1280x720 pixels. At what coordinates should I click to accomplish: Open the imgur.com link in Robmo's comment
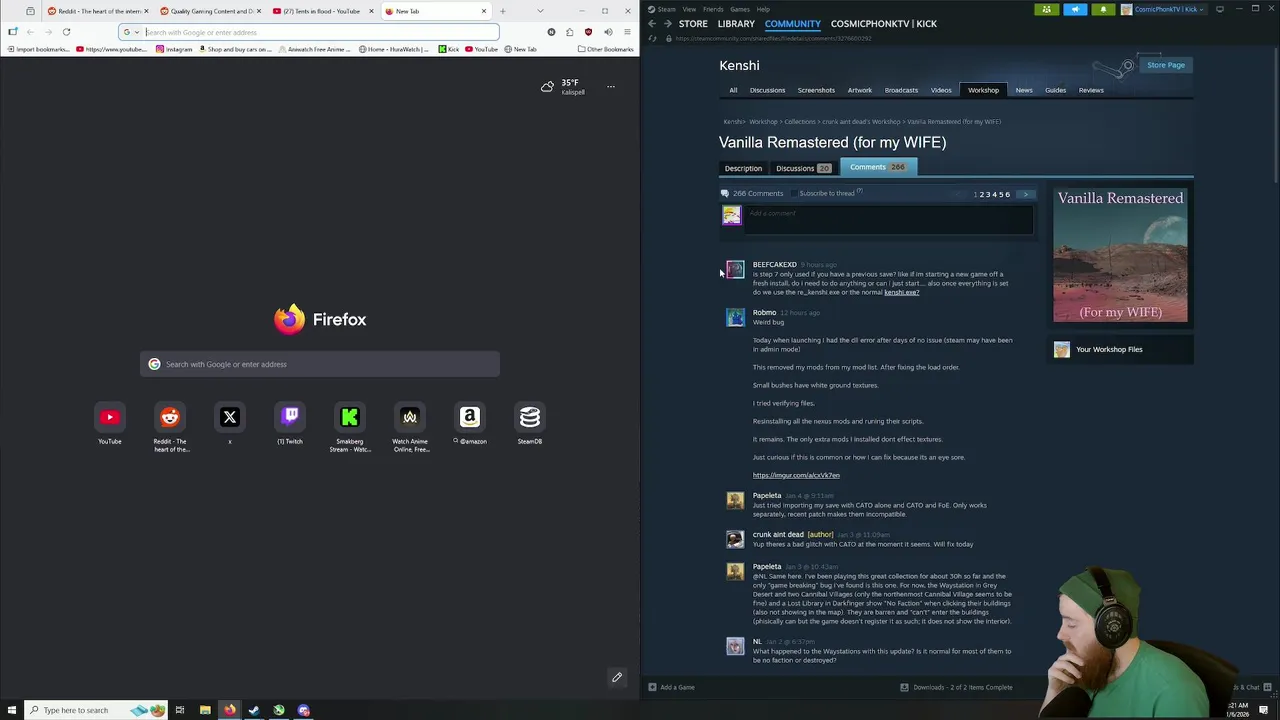796,475
